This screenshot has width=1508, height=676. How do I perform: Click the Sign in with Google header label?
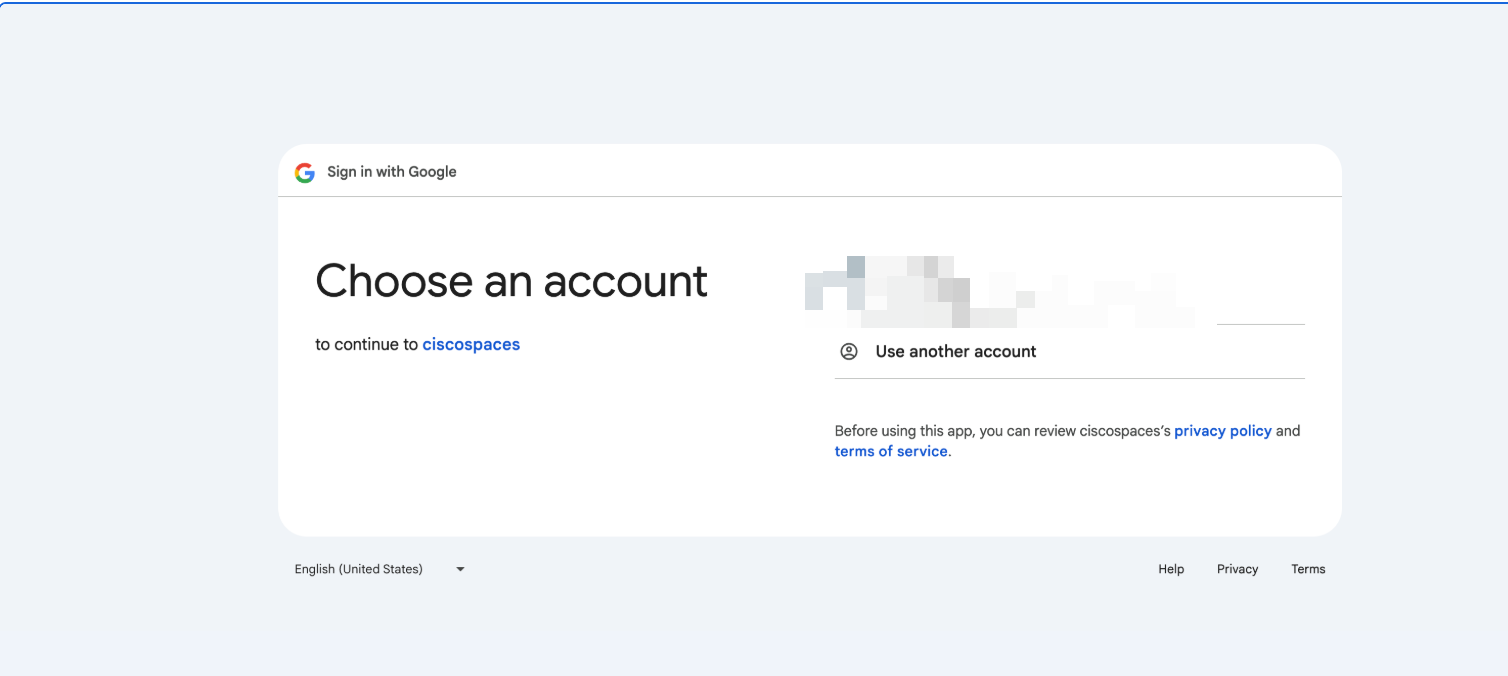tap(391, 171)
